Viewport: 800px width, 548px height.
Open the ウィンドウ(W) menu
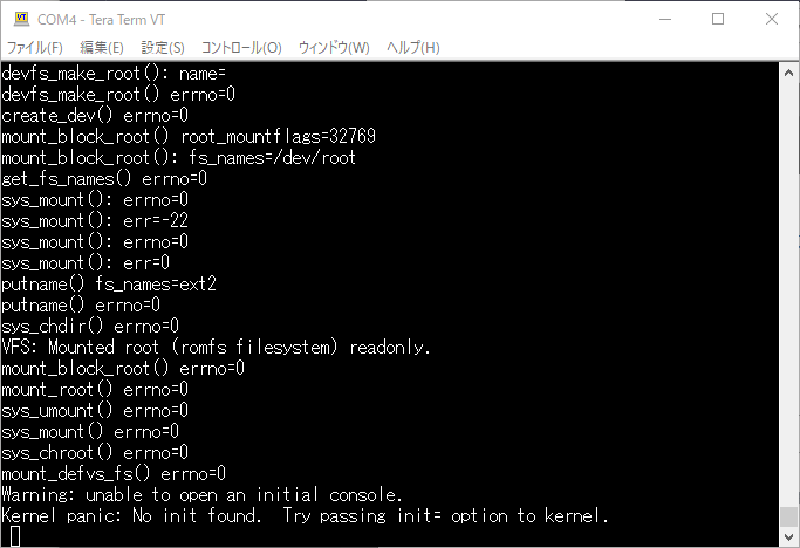pos(334,48)
